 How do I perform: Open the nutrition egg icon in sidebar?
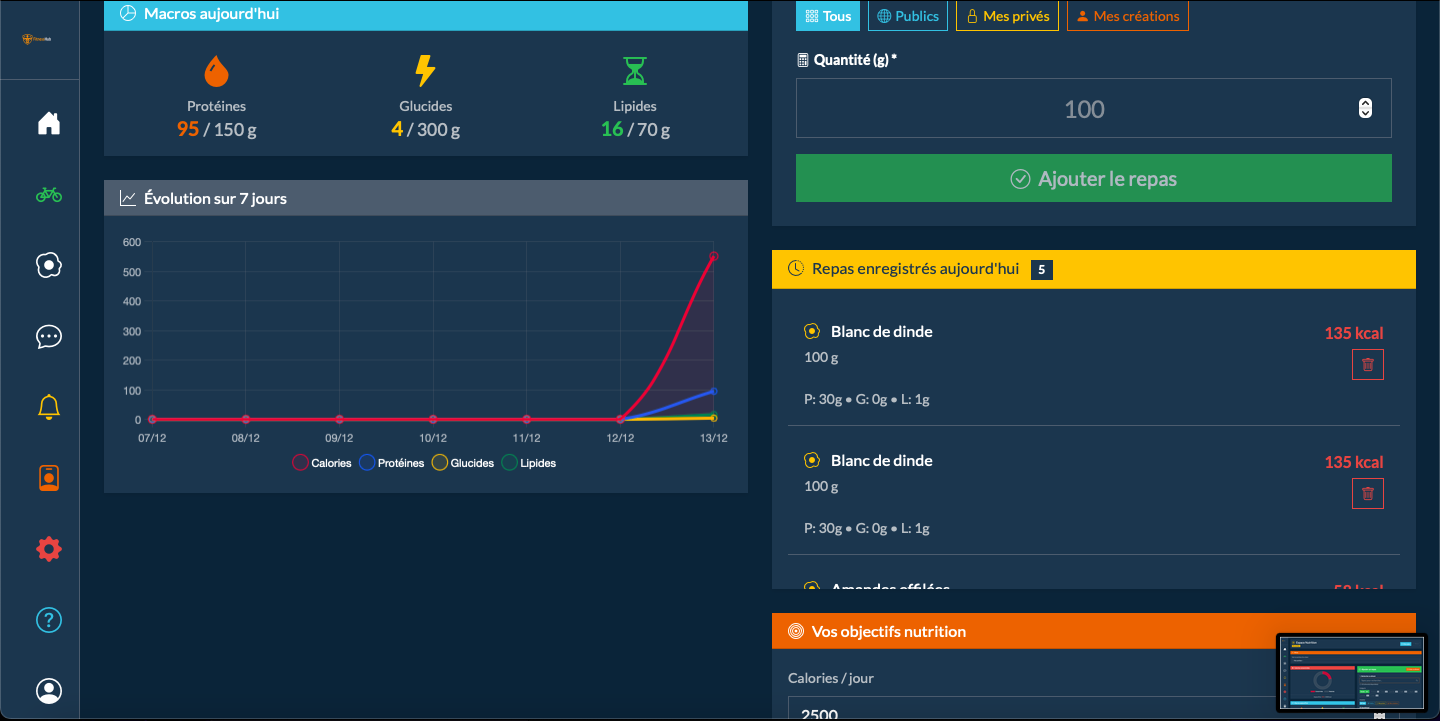pos(49,265)
